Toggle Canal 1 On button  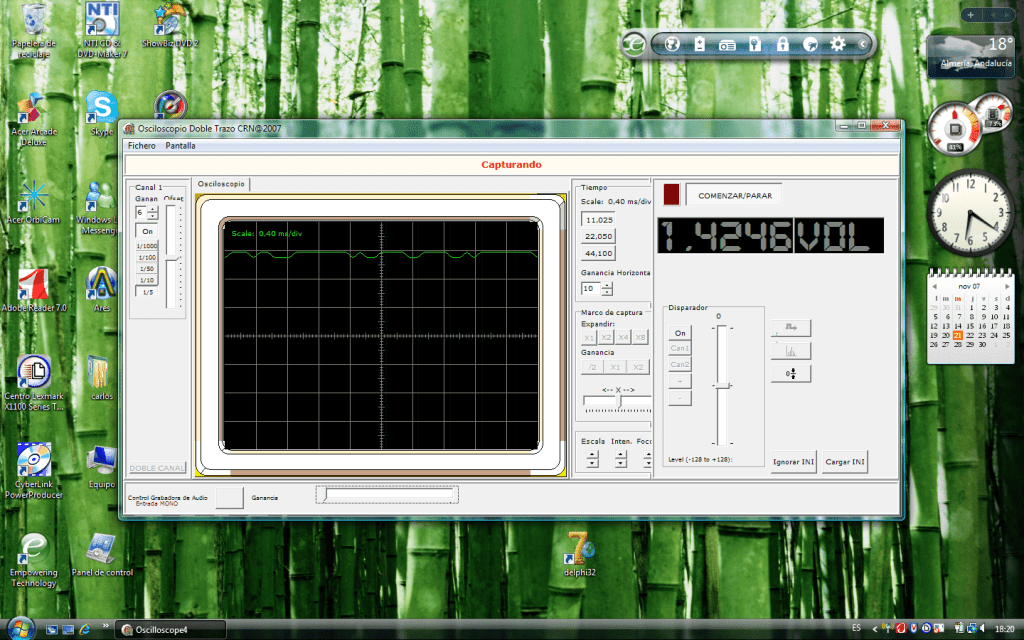tap(146, 231)
